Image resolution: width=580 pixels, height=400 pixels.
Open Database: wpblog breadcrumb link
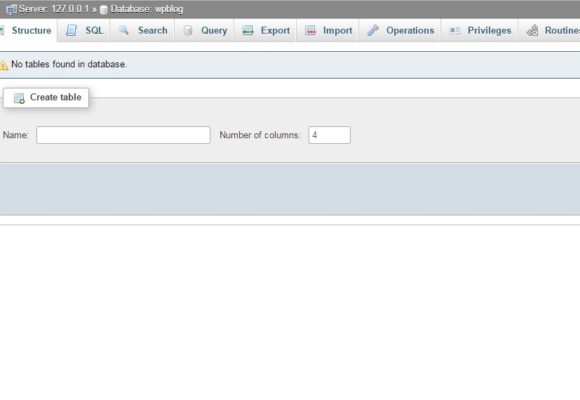pyautogui.click(x=147, y=9)
